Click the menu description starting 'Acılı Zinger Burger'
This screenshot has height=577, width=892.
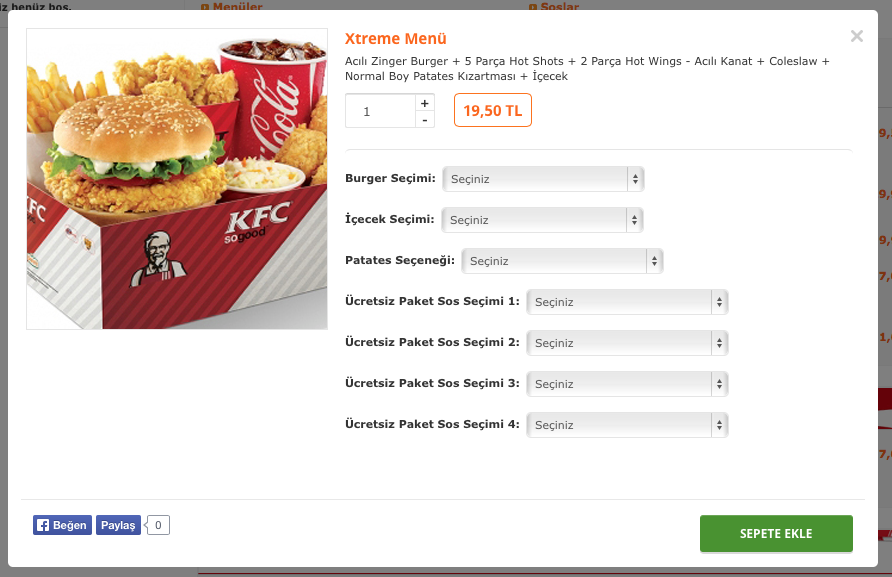(587, 68)
